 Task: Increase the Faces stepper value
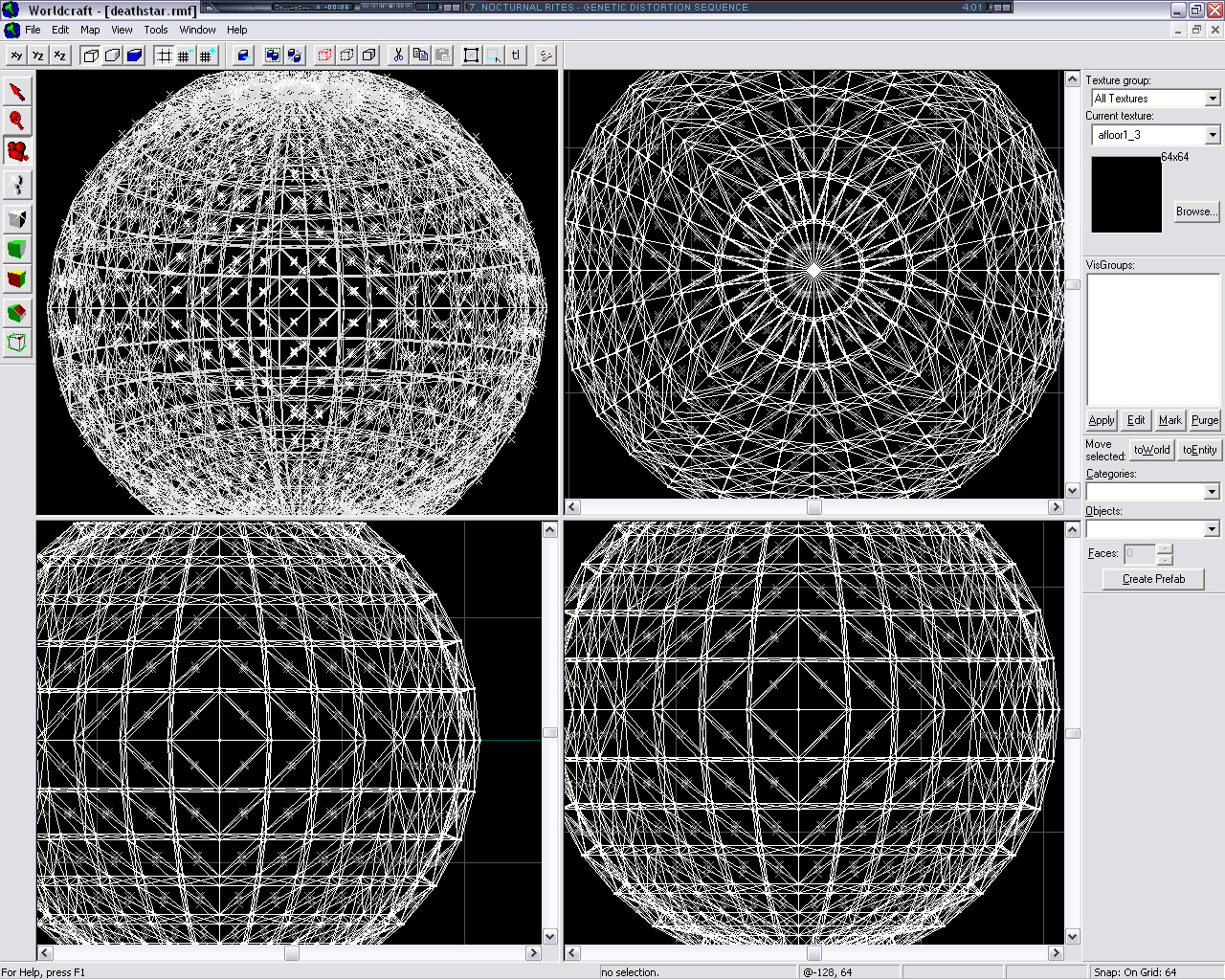click(x=1164, y=548)
